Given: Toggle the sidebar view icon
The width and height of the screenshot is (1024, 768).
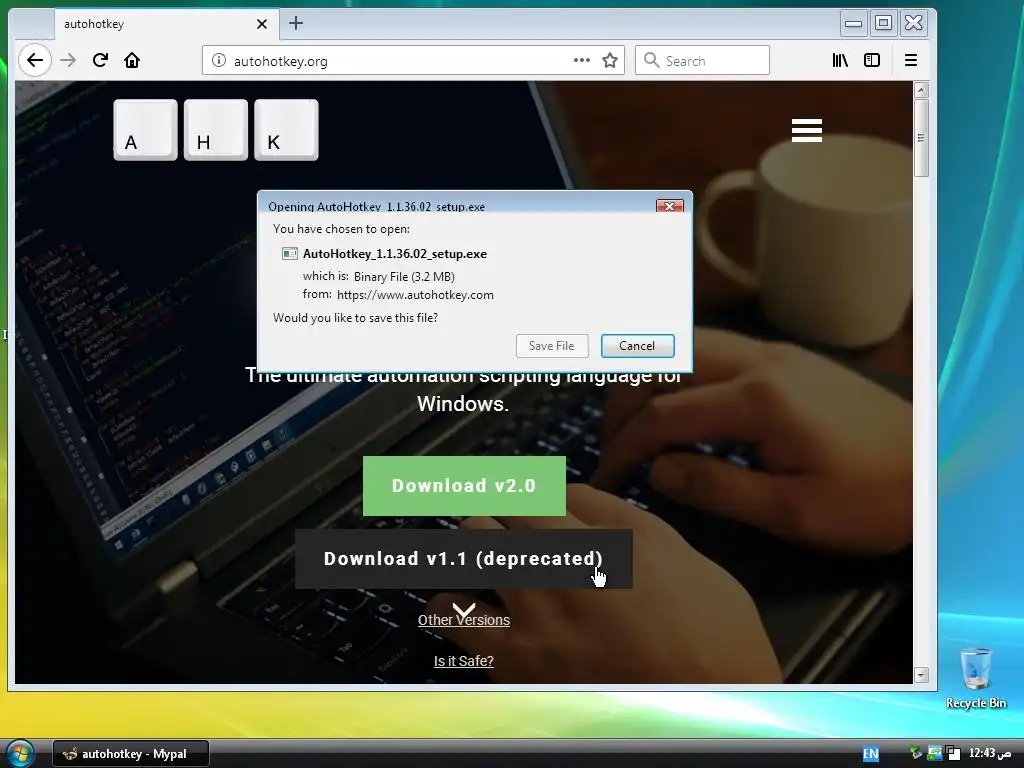Looking at the screenshot, I should coord(872,61).
